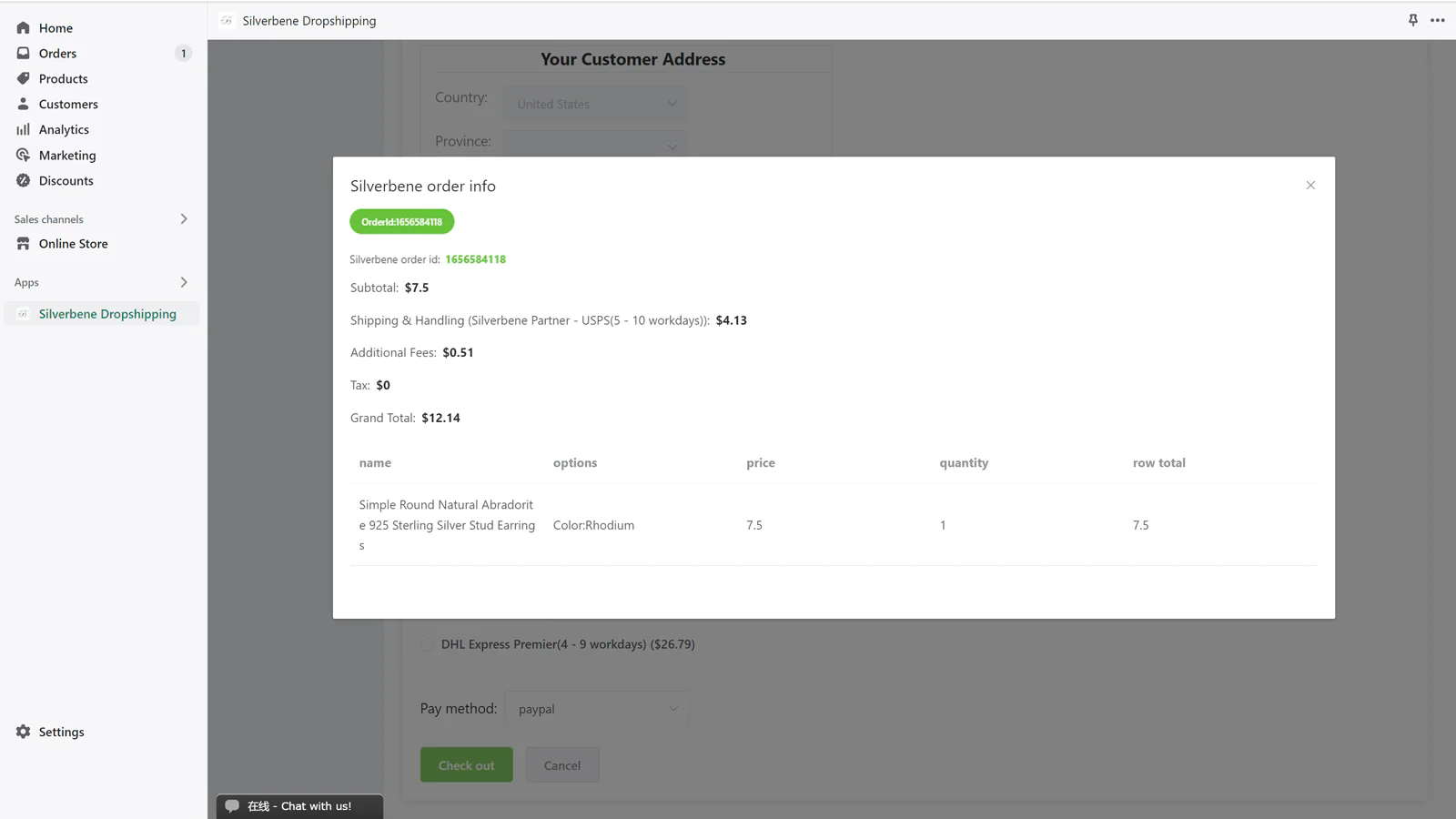Image resolution: width=1456 pixels, height=819 pixels.
Task: Expand the Sales channels section
Action: (x=183, y=219)
